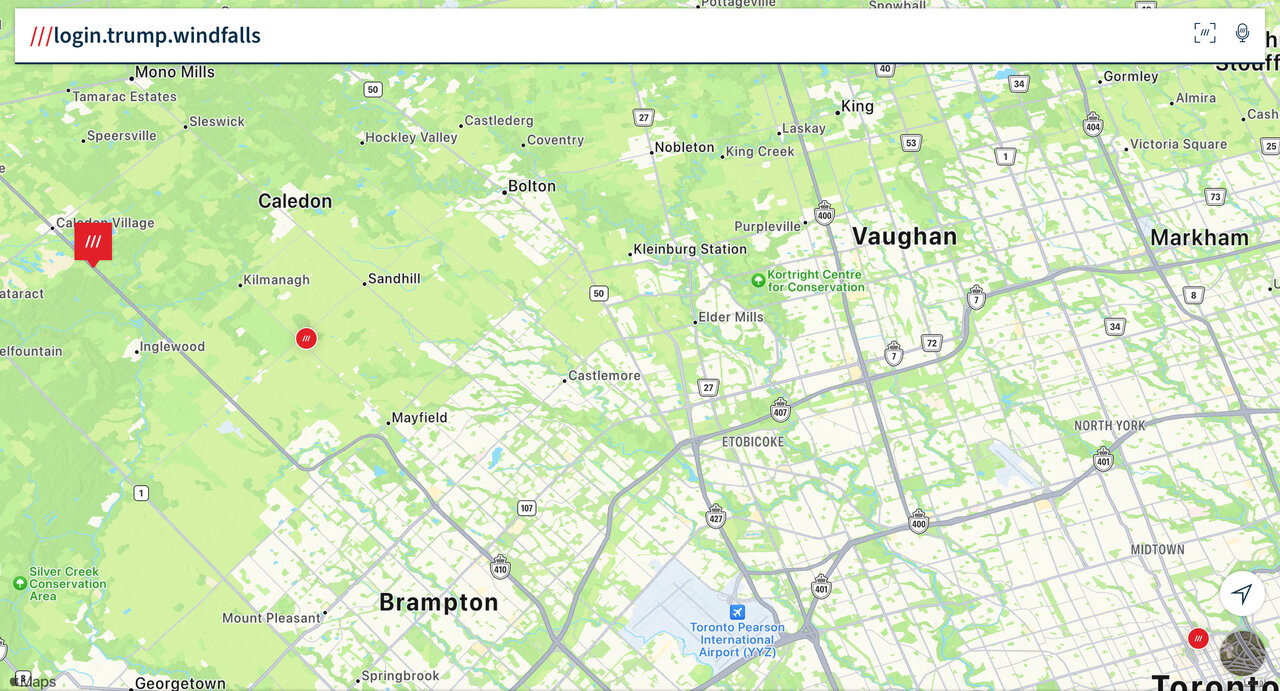Screen dimensions: 1280x691
Task: Click the Highway 410 shield icon
Action: [x=500, y=567]
